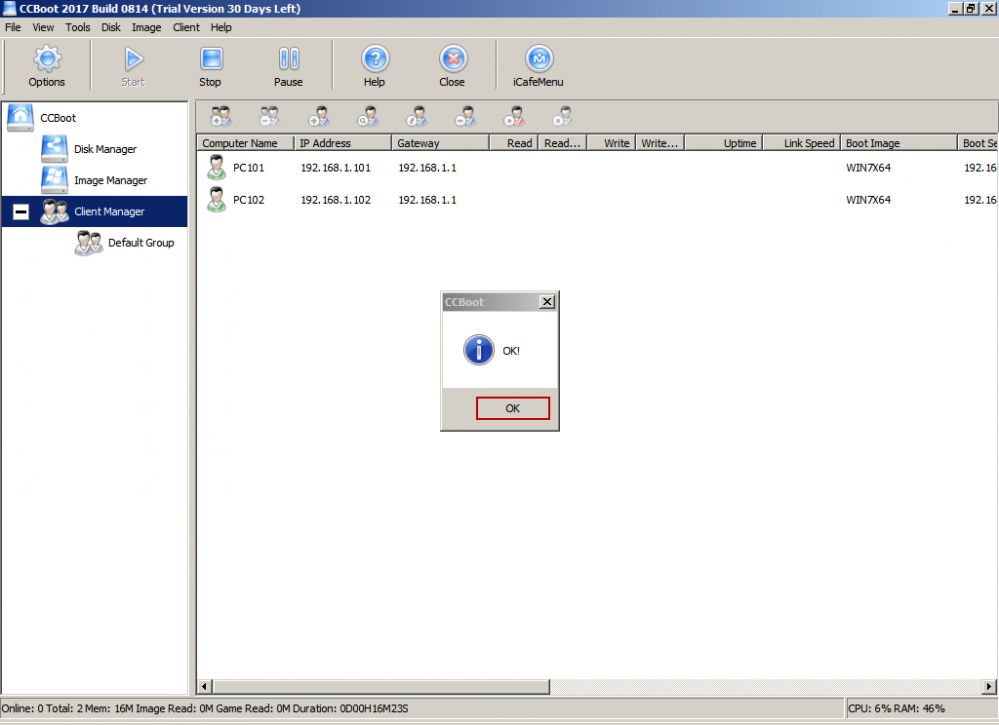
Task: Sort by the Link Speed column header
Action: coord(801,143)
